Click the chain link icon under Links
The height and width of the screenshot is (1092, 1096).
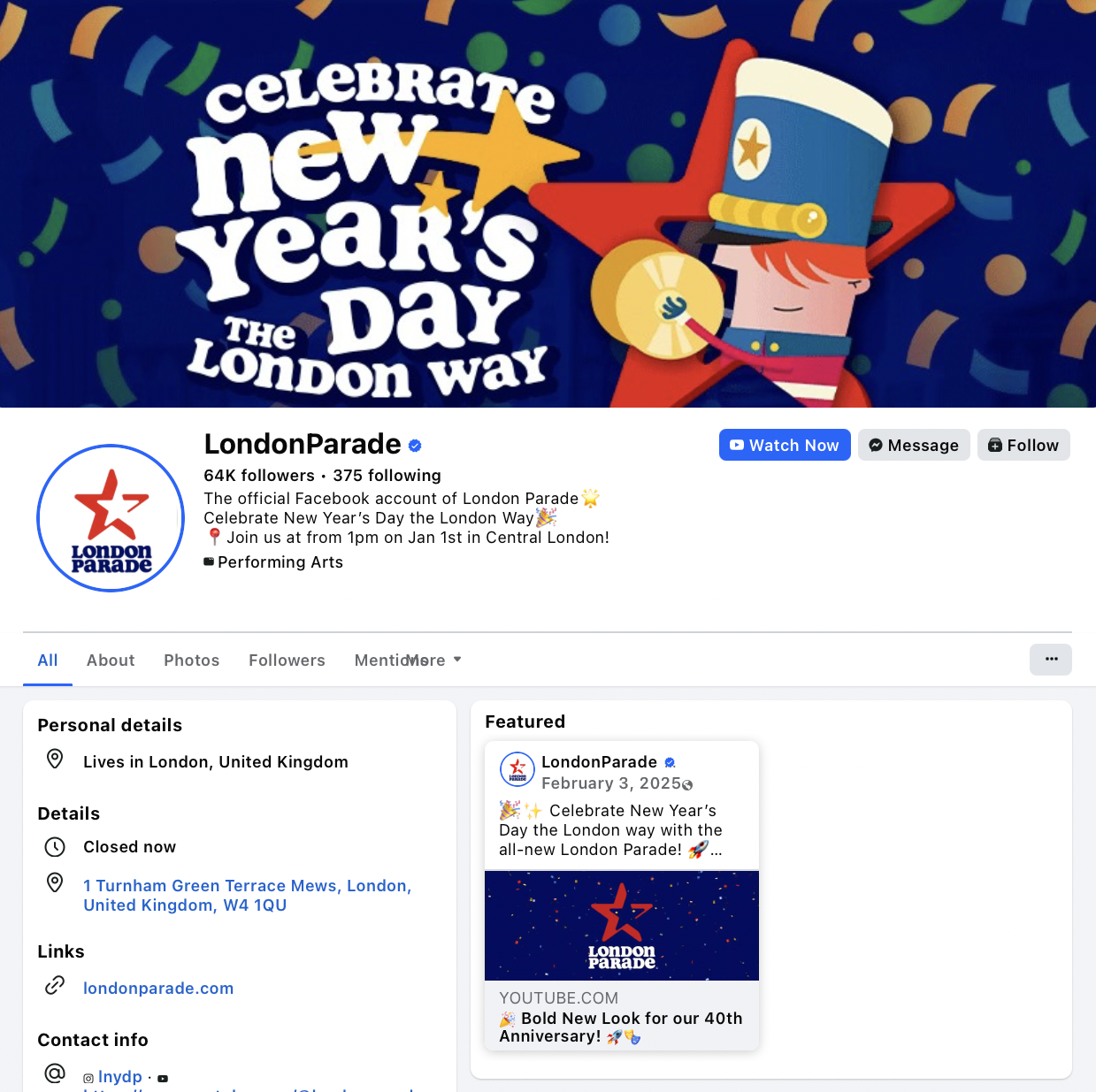[55, 985]
